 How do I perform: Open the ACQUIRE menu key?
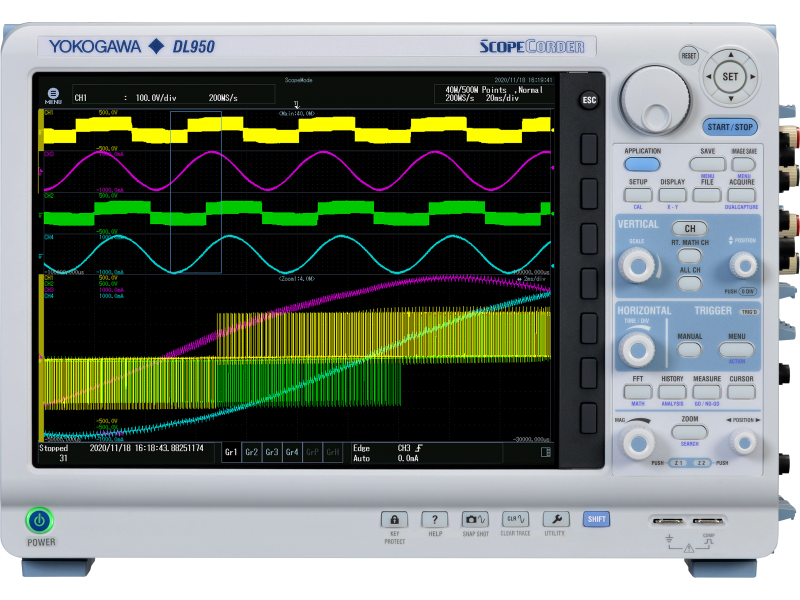(741, 195)
